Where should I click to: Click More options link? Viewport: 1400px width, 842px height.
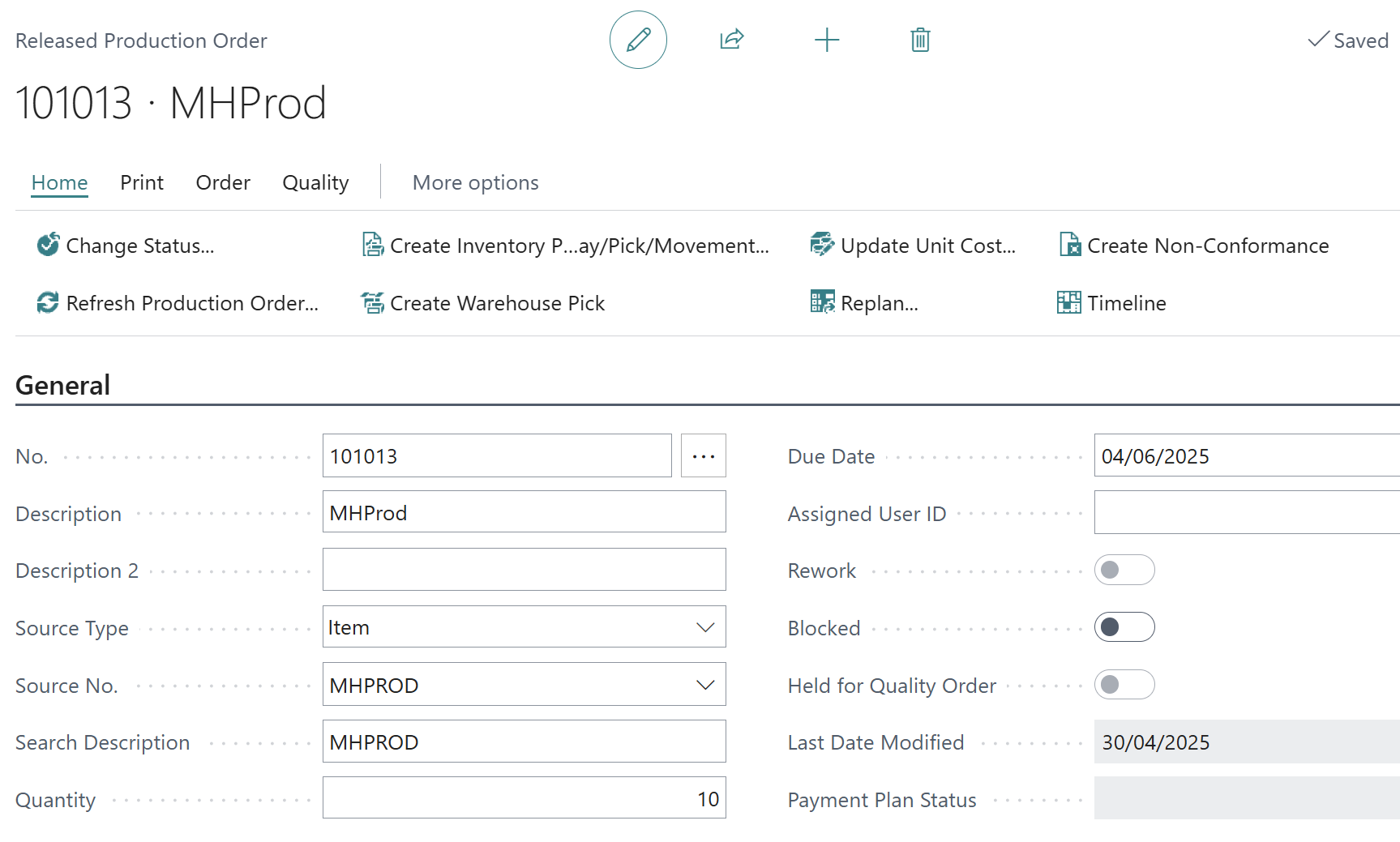tap(475, 183)
